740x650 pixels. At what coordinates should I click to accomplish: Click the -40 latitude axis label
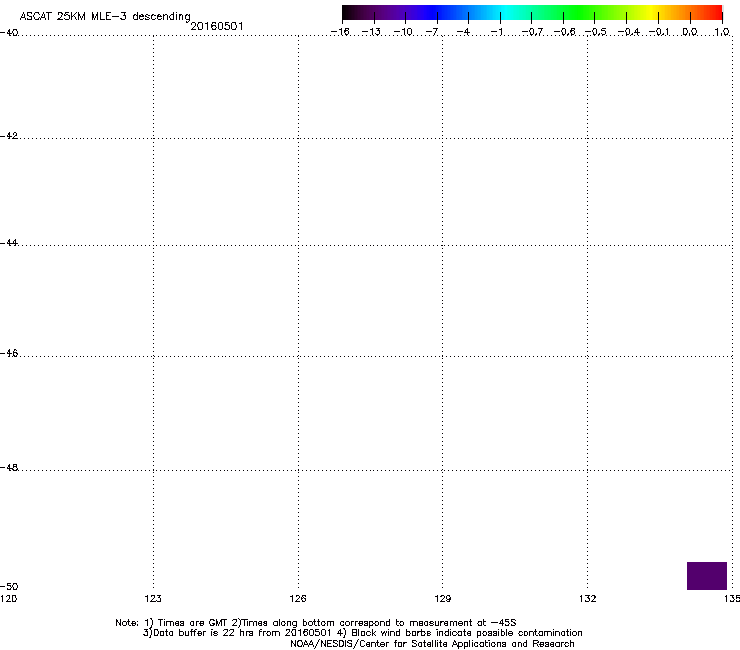click(9, 33)
